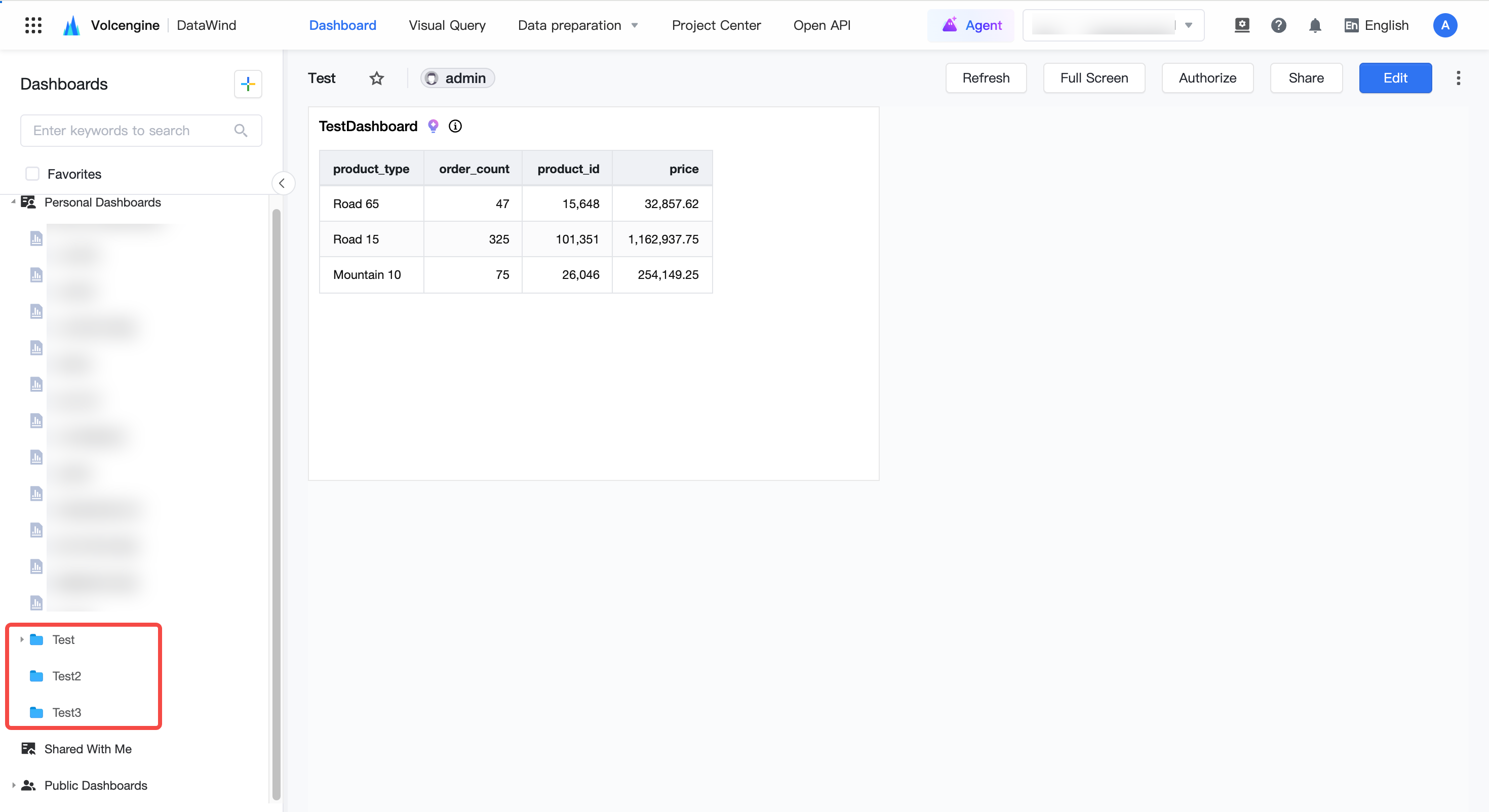Open the apps grid launcher icon
1489x812 pixels.
(33, 25)
